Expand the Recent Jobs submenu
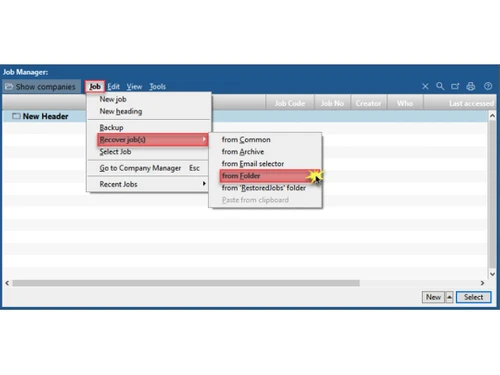 [149, 184]
